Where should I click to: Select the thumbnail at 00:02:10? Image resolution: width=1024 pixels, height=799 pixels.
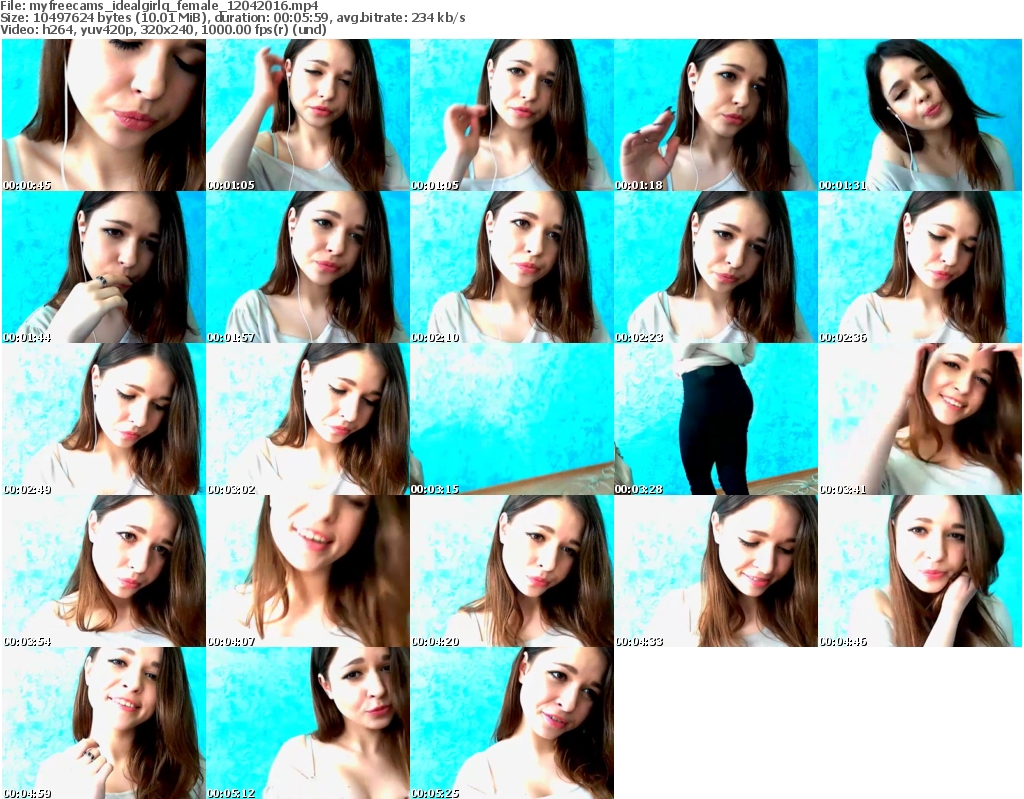[511, 267]
